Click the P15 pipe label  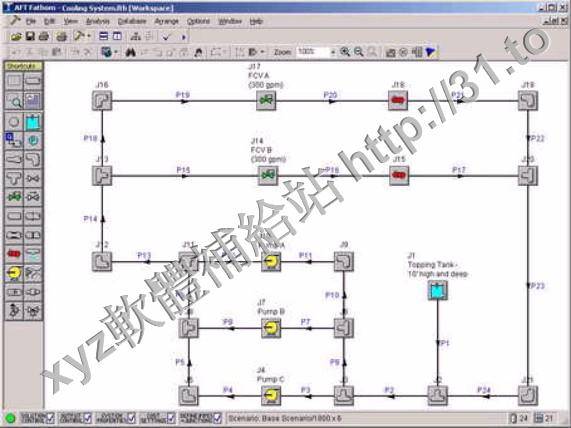(183, 170)
